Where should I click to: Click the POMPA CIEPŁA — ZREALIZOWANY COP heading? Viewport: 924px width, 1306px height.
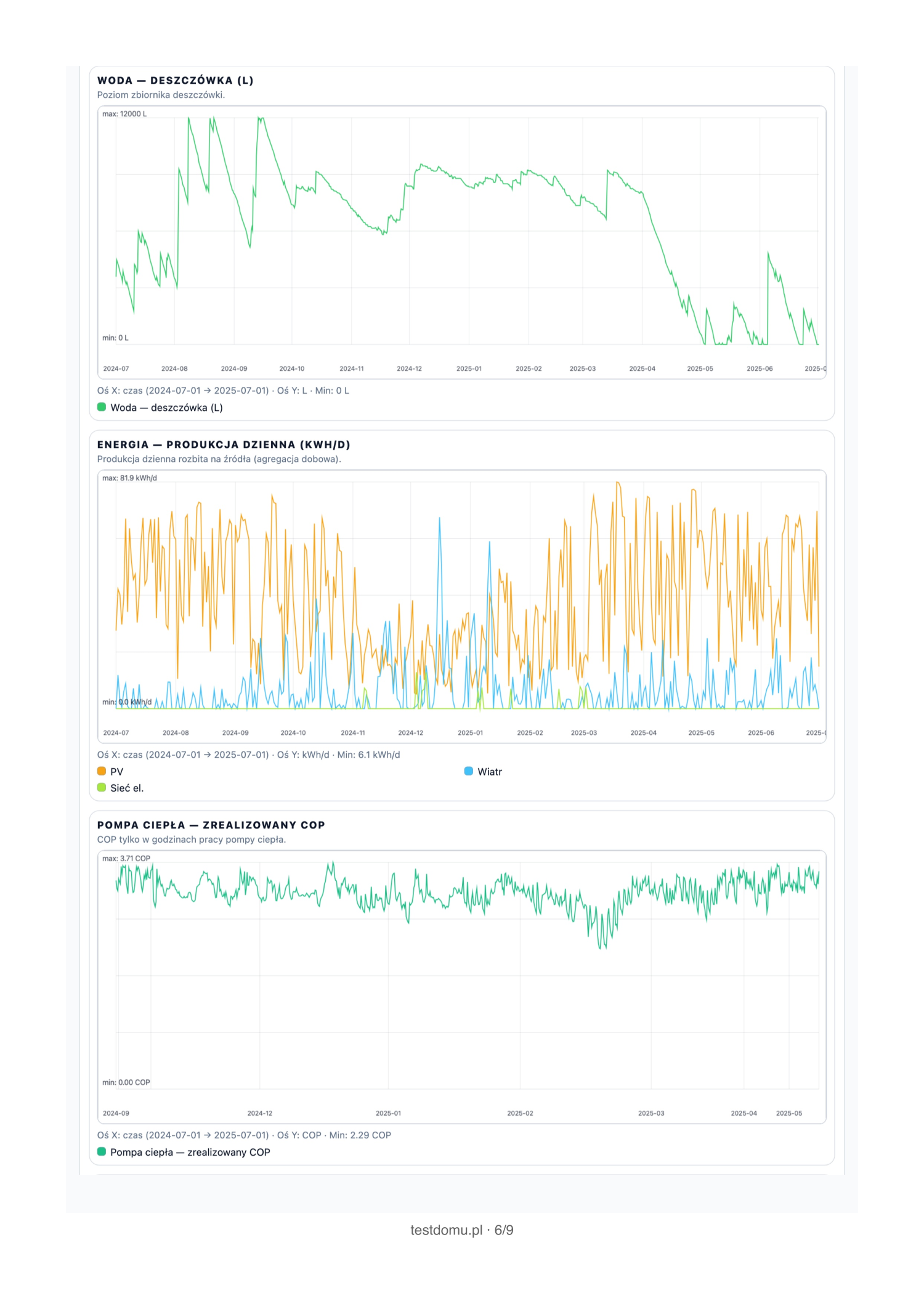[211, 825]
